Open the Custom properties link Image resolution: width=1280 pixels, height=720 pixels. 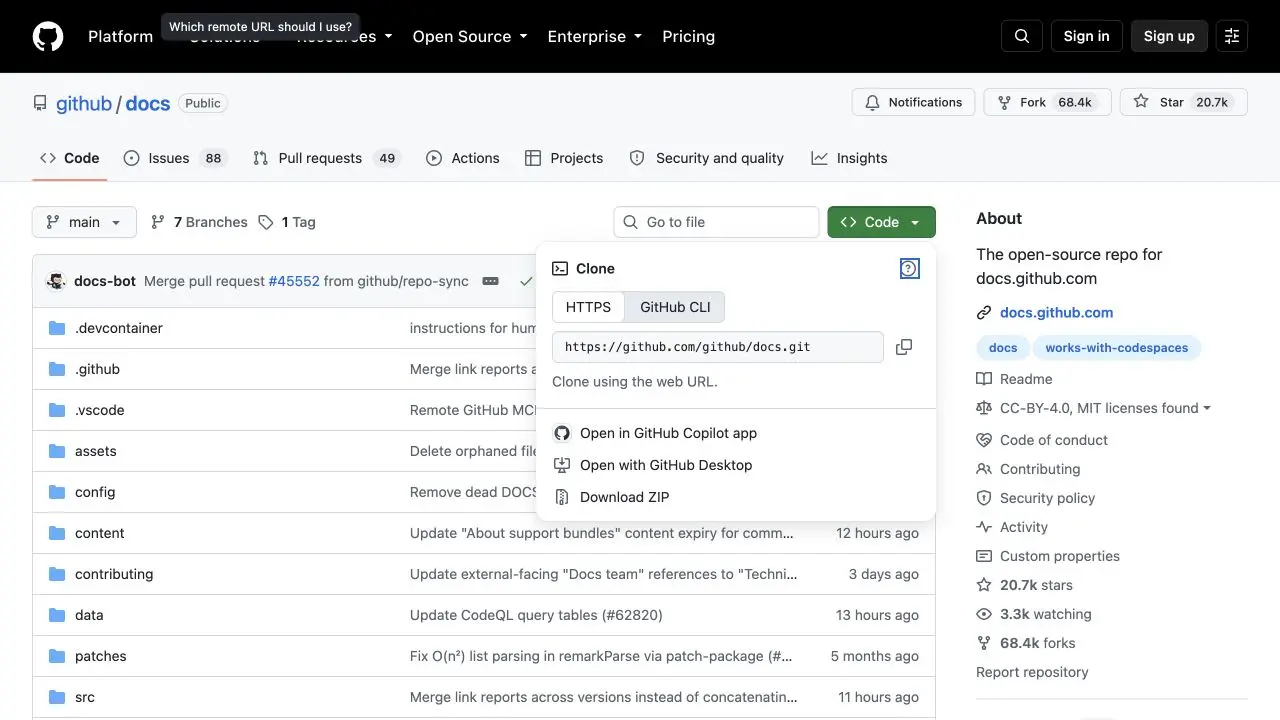click(1059, 556)
